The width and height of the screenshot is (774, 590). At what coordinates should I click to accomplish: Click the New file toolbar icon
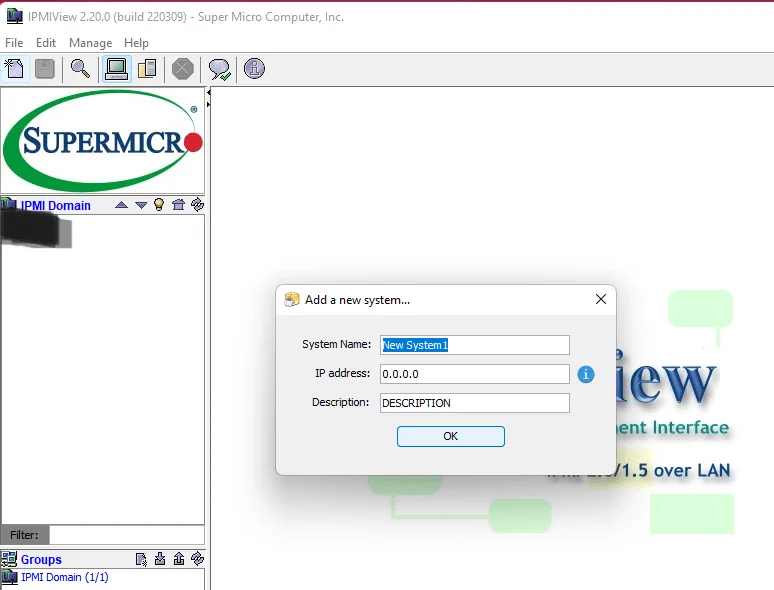[15, 69]
